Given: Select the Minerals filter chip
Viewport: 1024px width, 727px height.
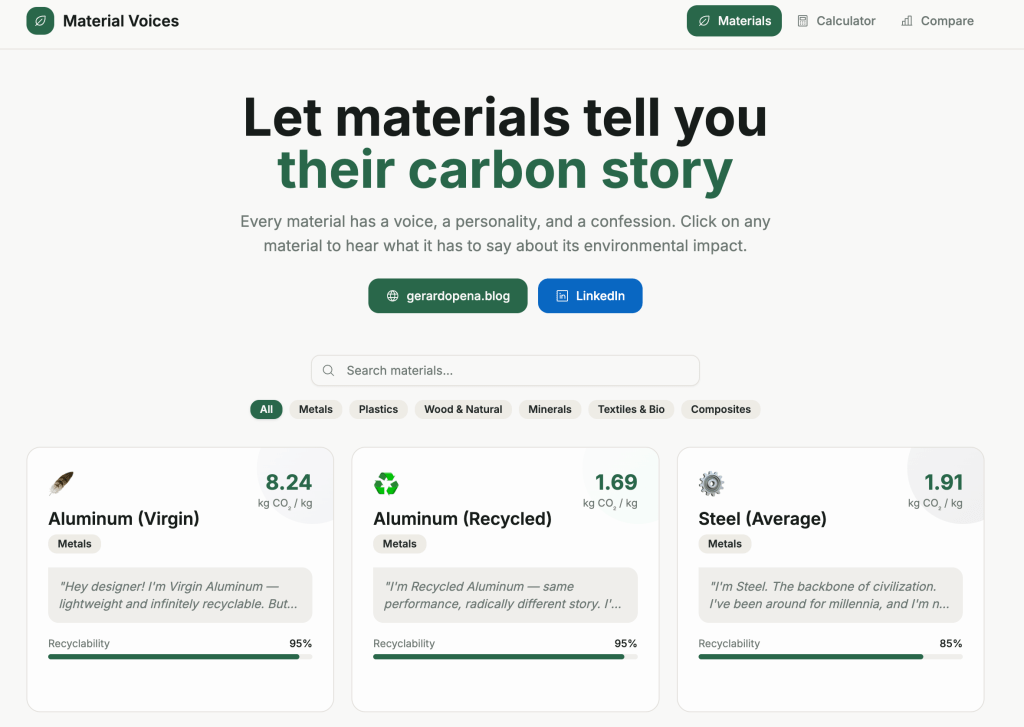Looking at the screenshot, I should pyautogui.click(x=550, y=409).
